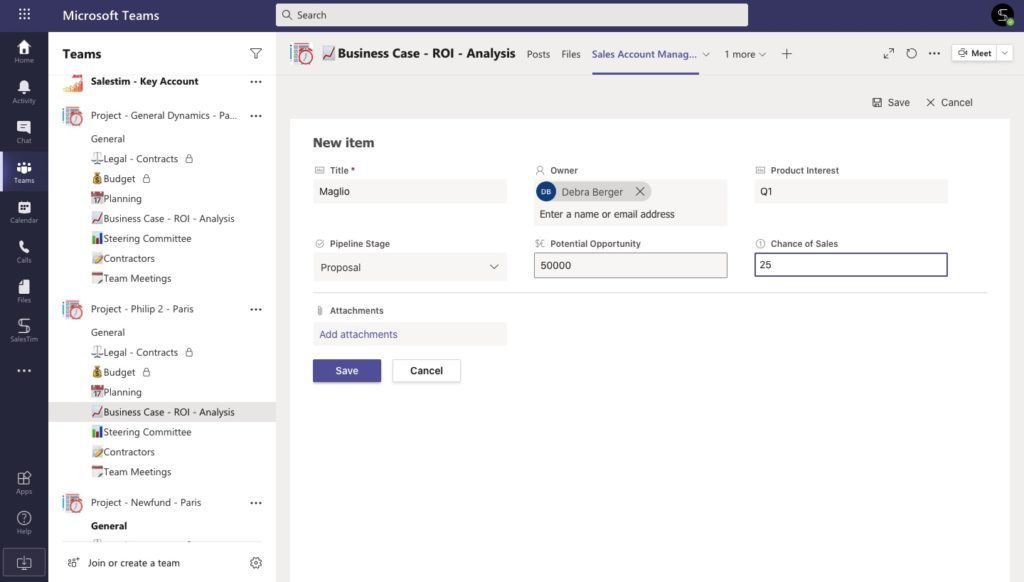Viewport: 1024px width, 582px height.
Task: Click Join or create a team
Action: (x=134, y=562)
